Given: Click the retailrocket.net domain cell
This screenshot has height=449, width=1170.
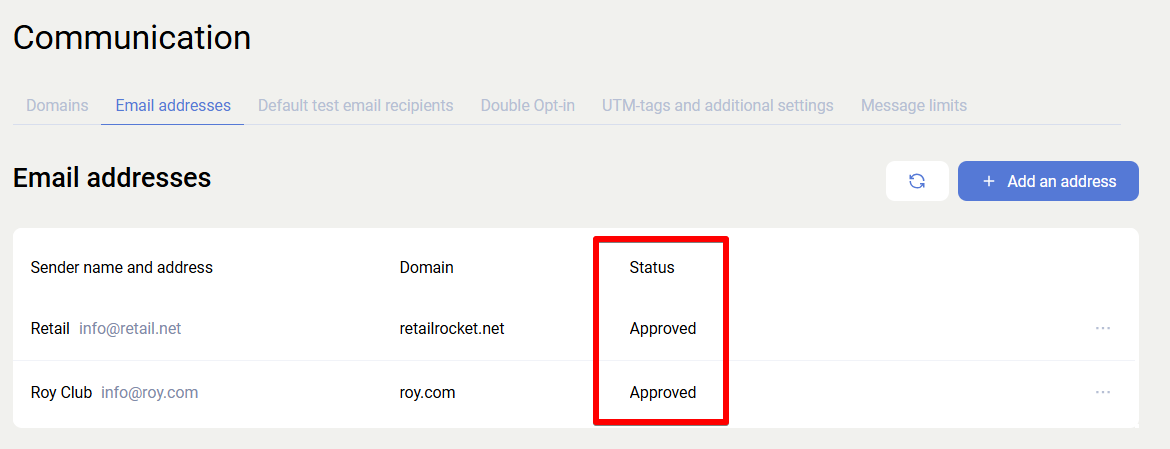Looking at the screenshot, I should [x=452, y=328].
